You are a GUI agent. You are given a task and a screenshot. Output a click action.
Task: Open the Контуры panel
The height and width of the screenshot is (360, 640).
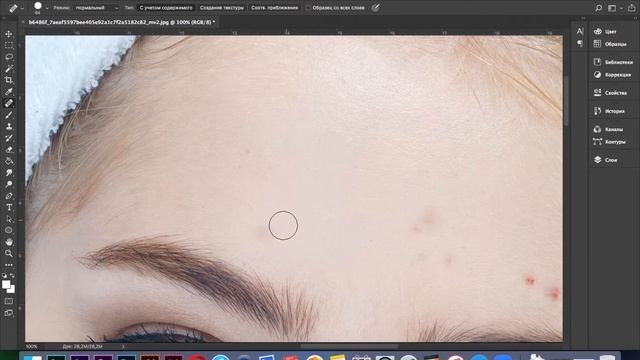(x=609, y=142)
